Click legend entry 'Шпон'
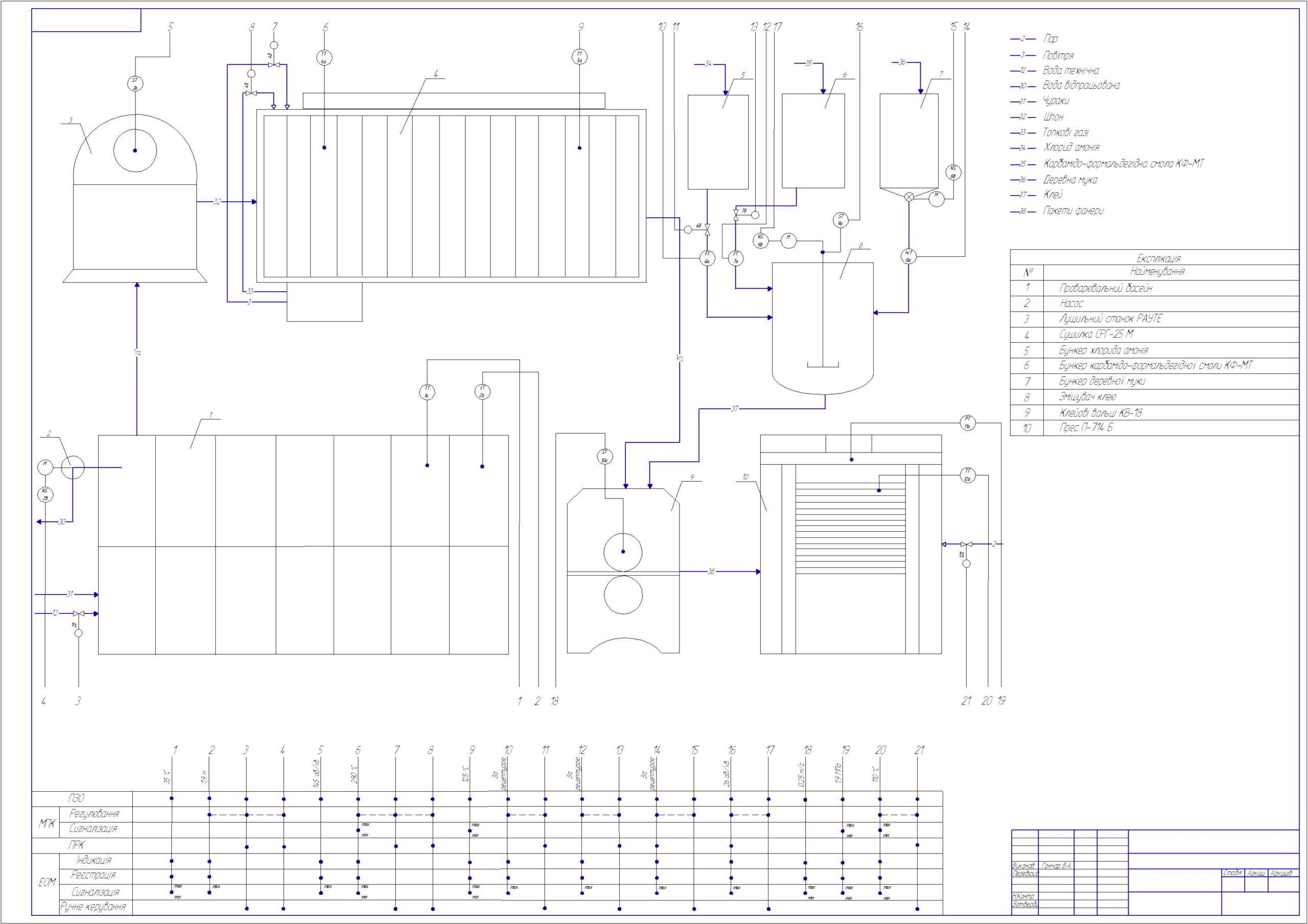 pyautogui.click(x=1053, y=117)
